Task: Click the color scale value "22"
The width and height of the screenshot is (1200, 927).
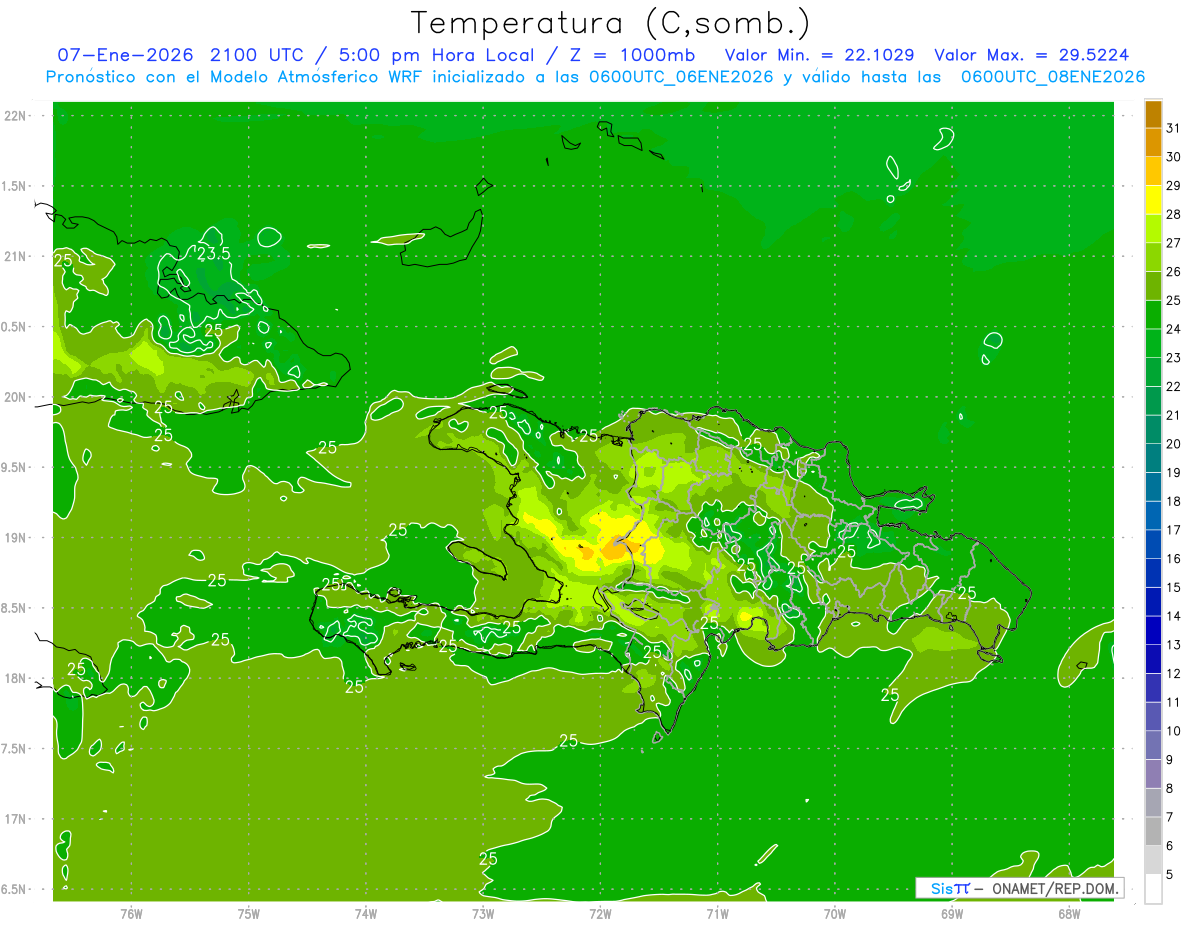Action: (1174, 386)
